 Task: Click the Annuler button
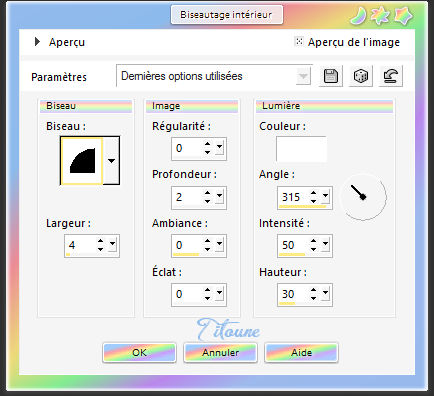[x=220, y=353]
